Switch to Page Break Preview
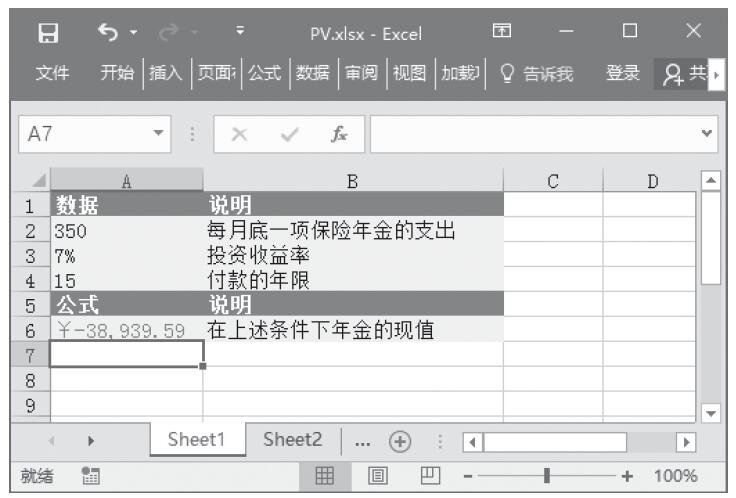736x498 pixels. pos(431,477)
